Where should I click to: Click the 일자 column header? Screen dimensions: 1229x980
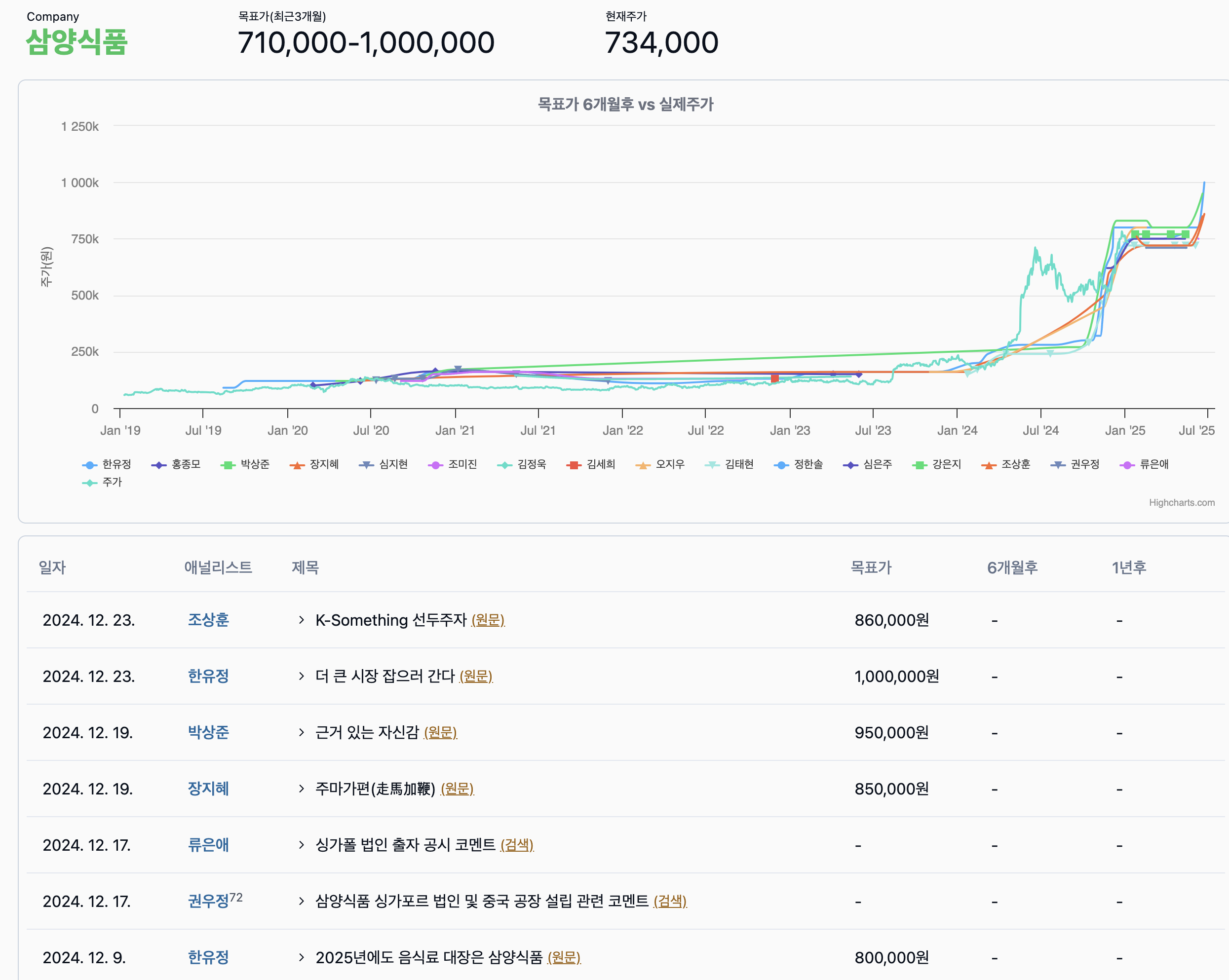coord(52,567)
